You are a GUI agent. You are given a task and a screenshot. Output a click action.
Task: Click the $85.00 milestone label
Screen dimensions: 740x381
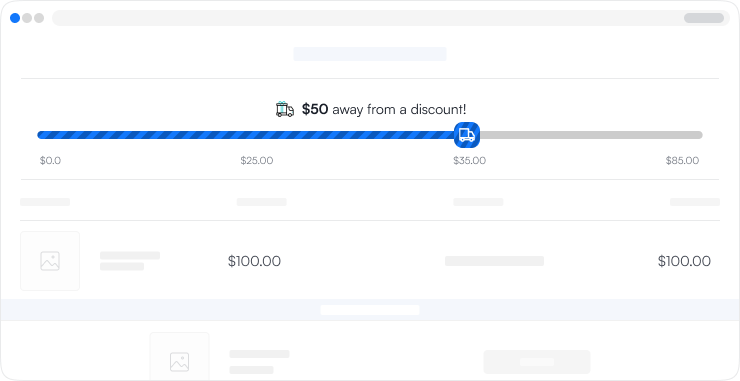(682, 161)
